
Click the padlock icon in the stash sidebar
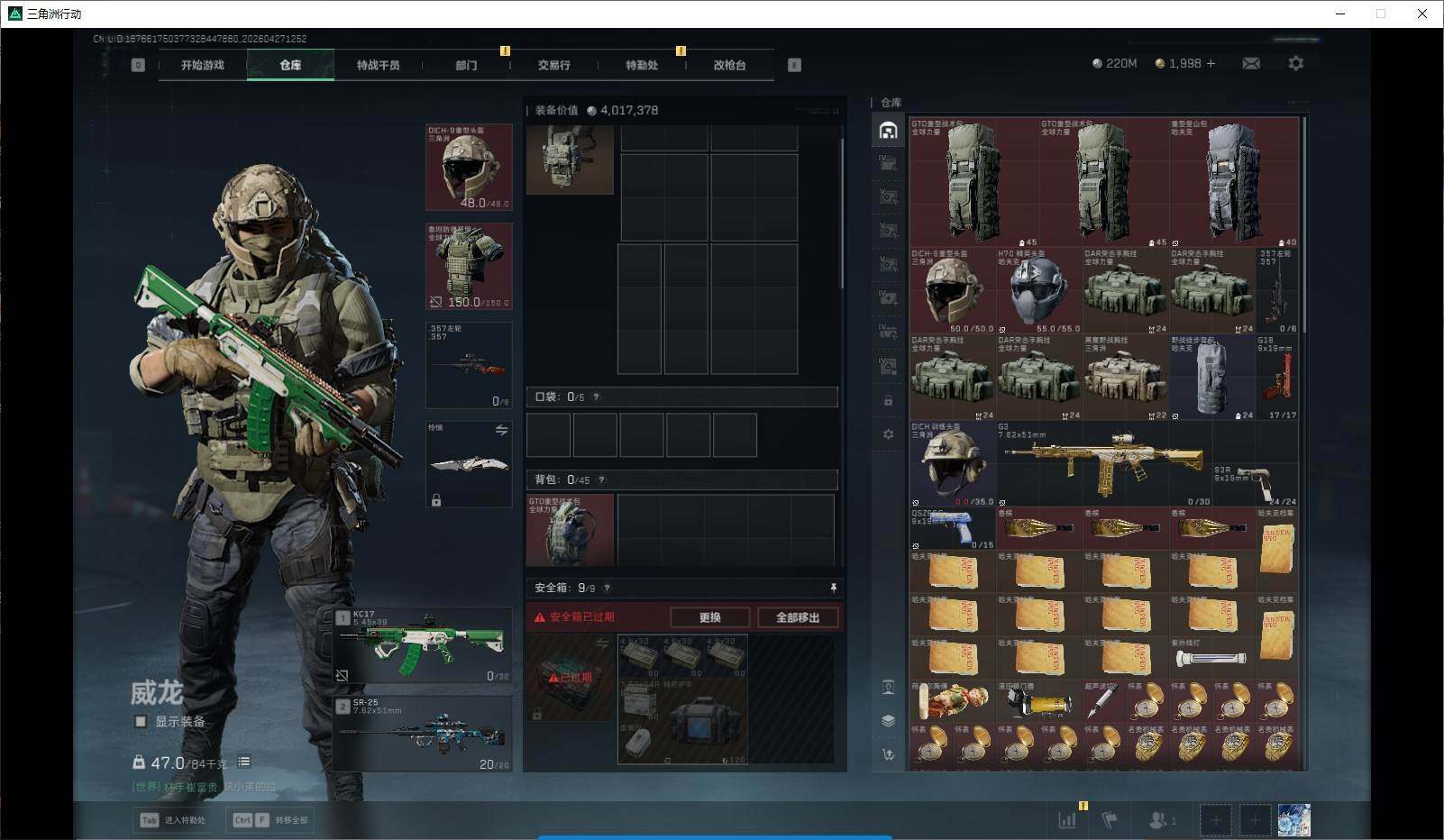click(x=888, y=400)
